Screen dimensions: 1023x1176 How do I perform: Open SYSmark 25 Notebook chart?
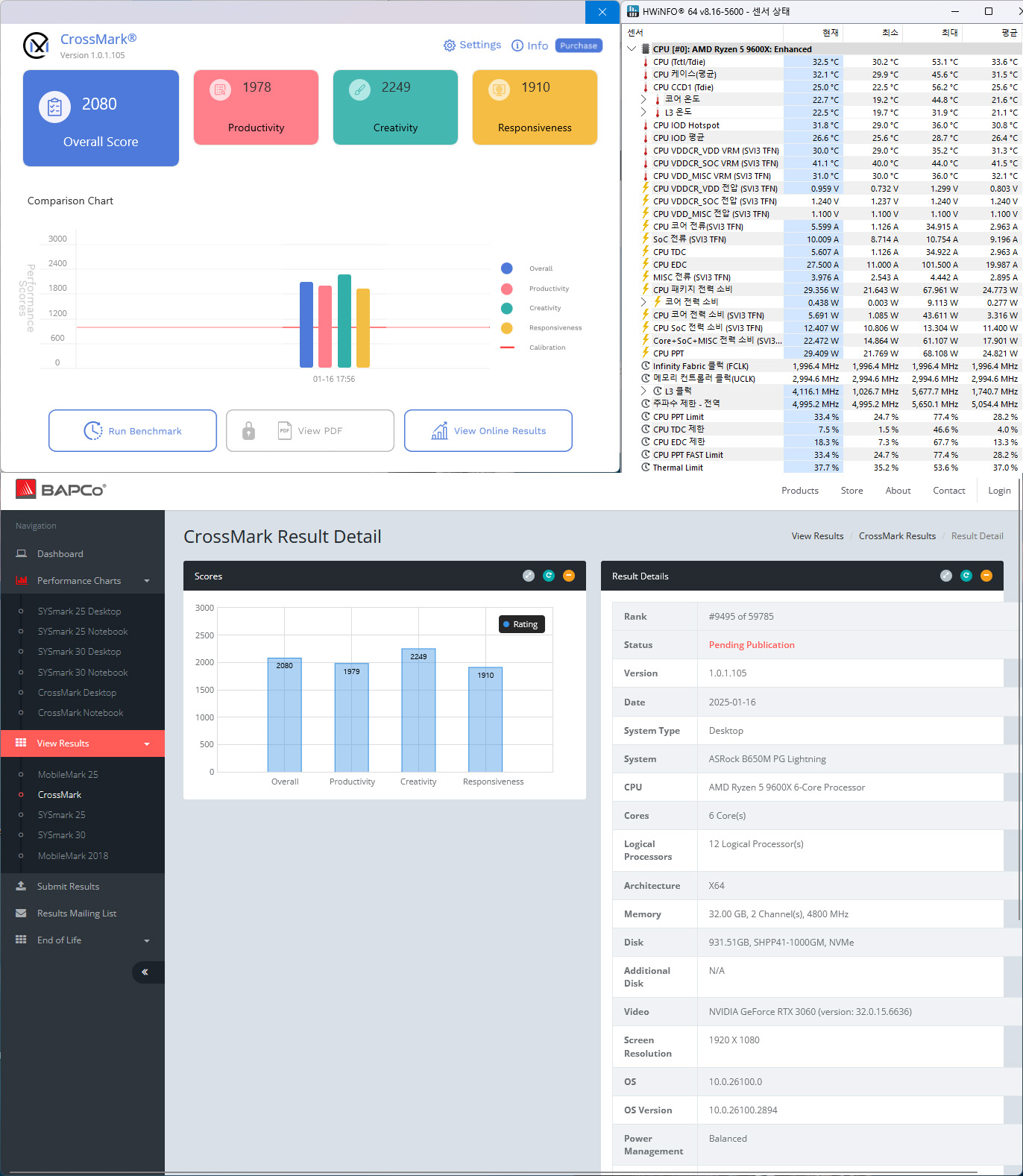point(83,632)
